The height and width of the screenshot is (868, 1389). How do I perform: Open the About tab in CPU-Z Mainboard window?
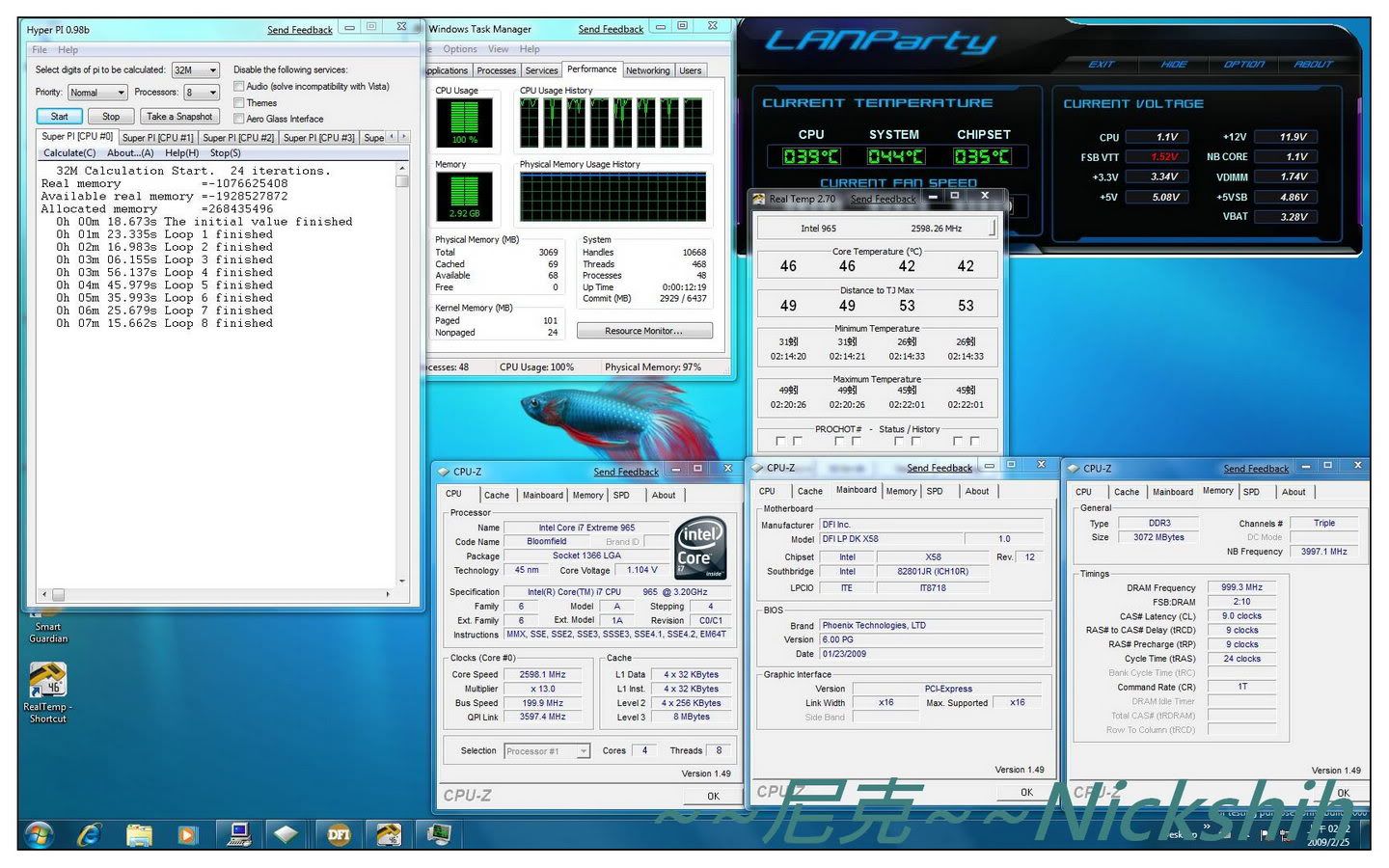click(x=977, y=491)
